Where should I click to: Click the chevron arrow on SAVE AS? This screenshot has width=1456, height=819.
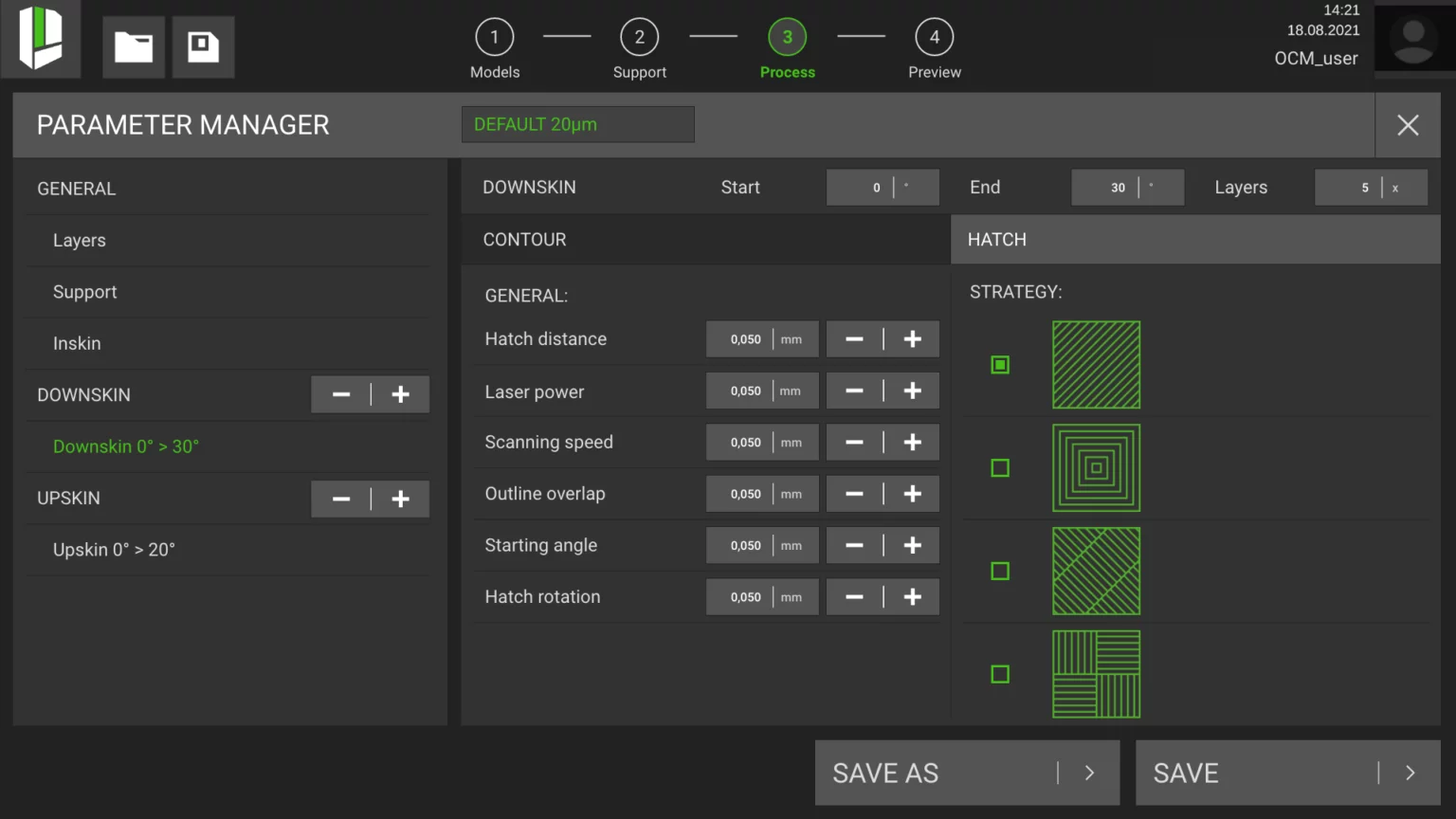click(x=1088, y=773)
